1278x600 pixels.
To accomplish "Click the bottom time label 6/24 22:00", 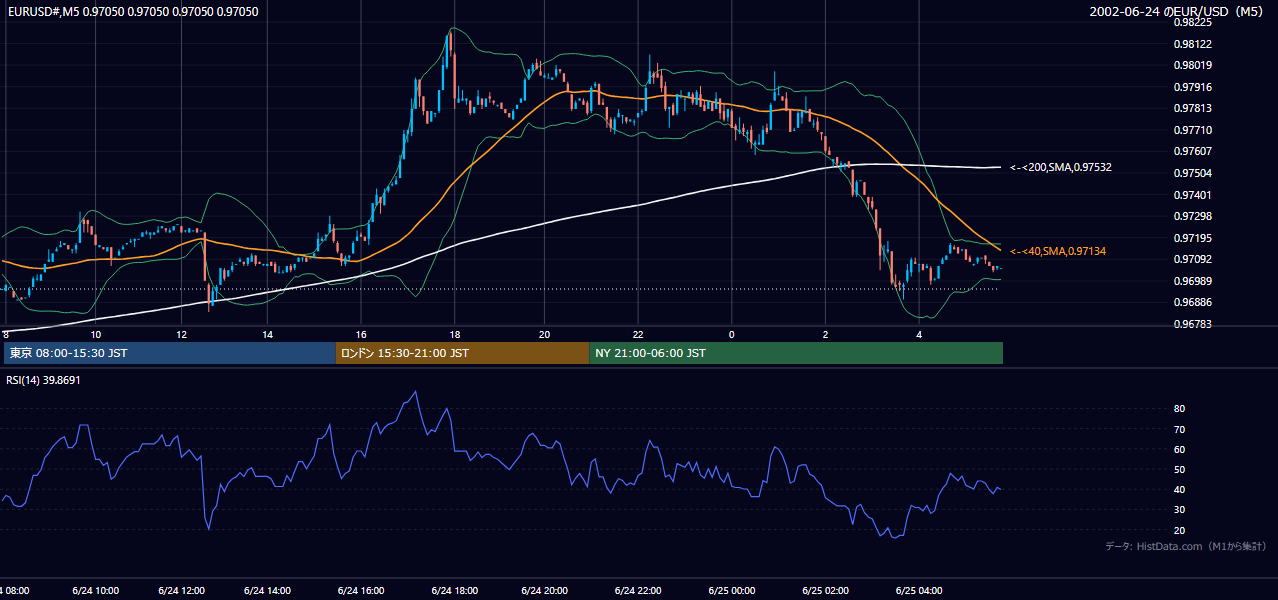I will (x=638, y=590).
